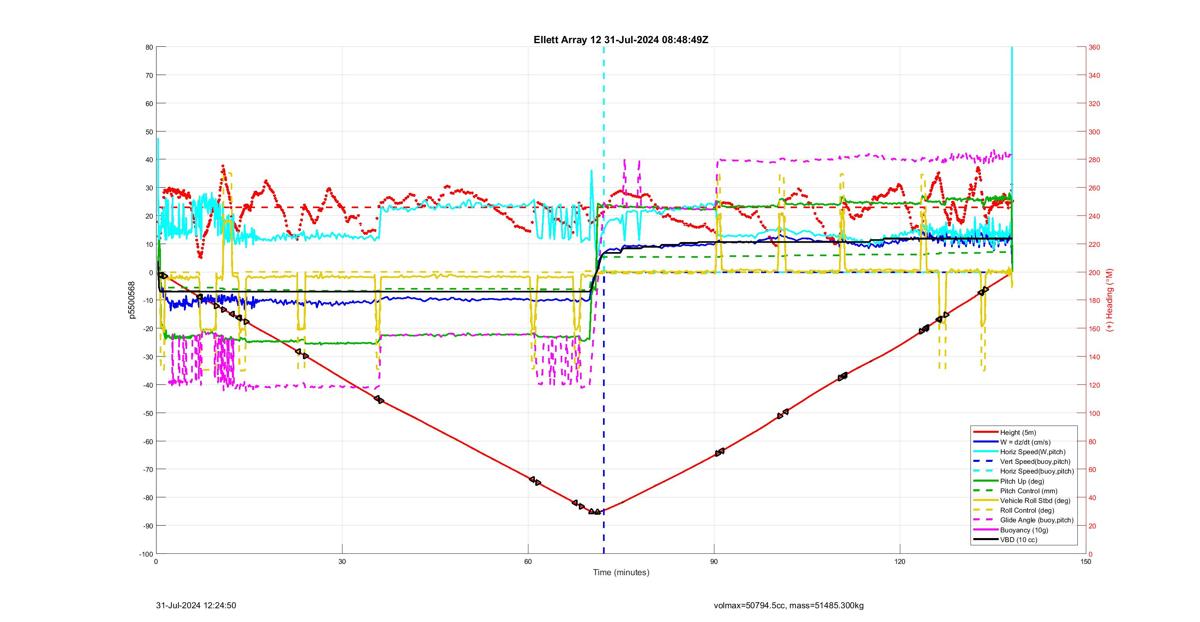Image resolution: width=1200 pixels, height=622 pixels.
Task: Select "Pitch Up (deg)" legend label
Action: coord(1024,480)
